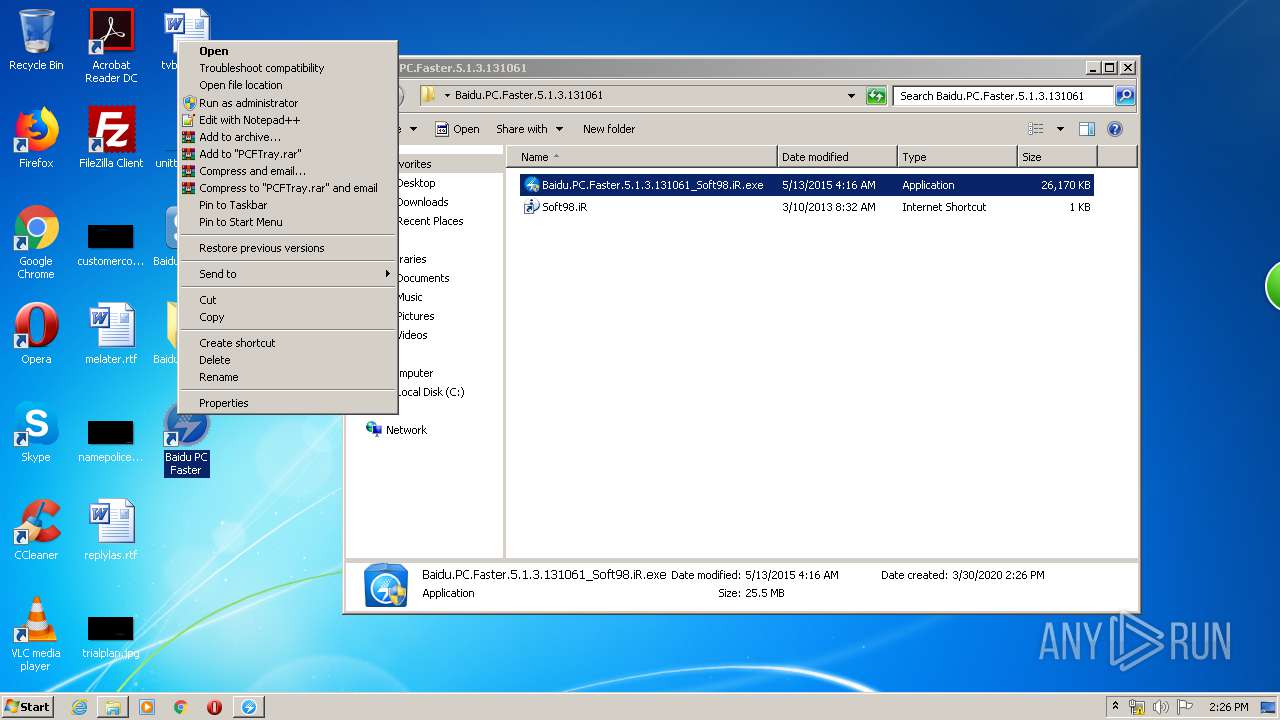The image size is (1280, 720).
Task: Select Compress and email... entry
Action: 288,171
